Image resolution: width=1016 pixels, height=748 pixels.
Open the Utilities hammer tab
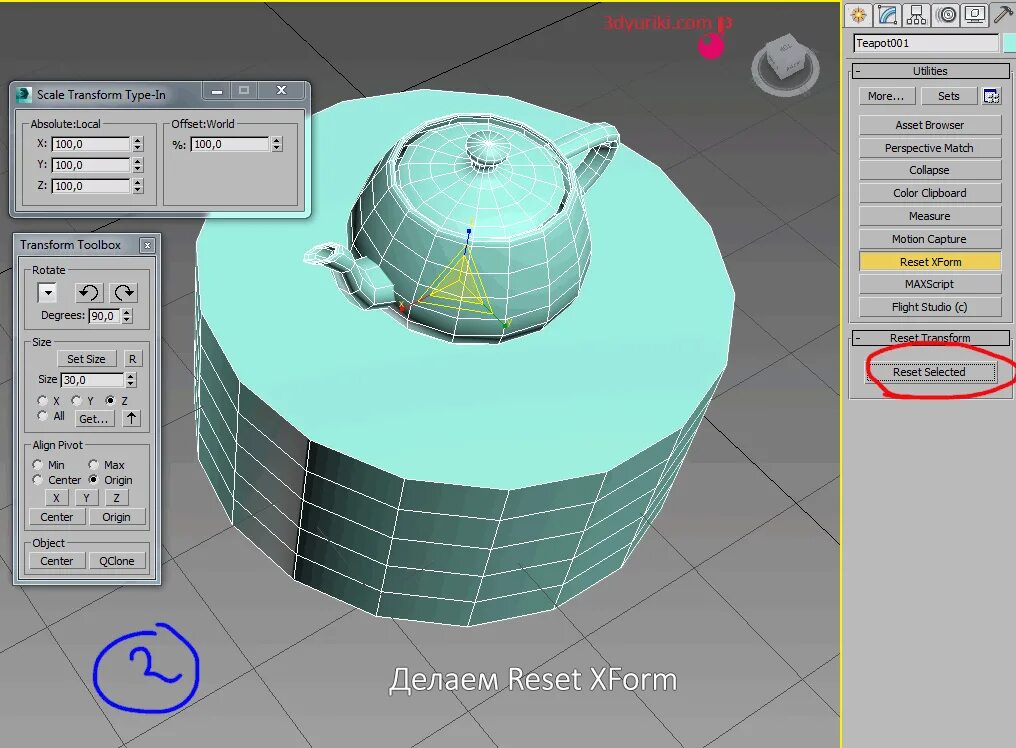(x=1003, y=15)
